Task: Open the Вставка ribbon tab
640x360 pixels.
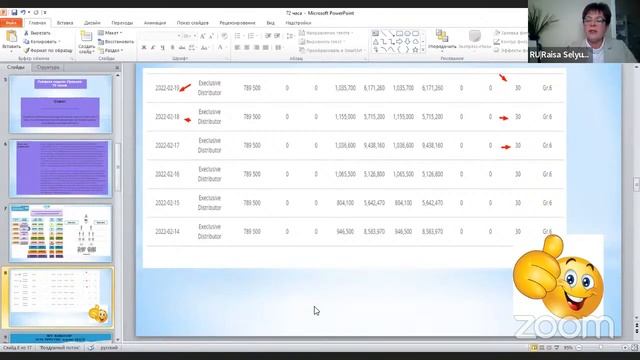Action: (x=65, y=23)
